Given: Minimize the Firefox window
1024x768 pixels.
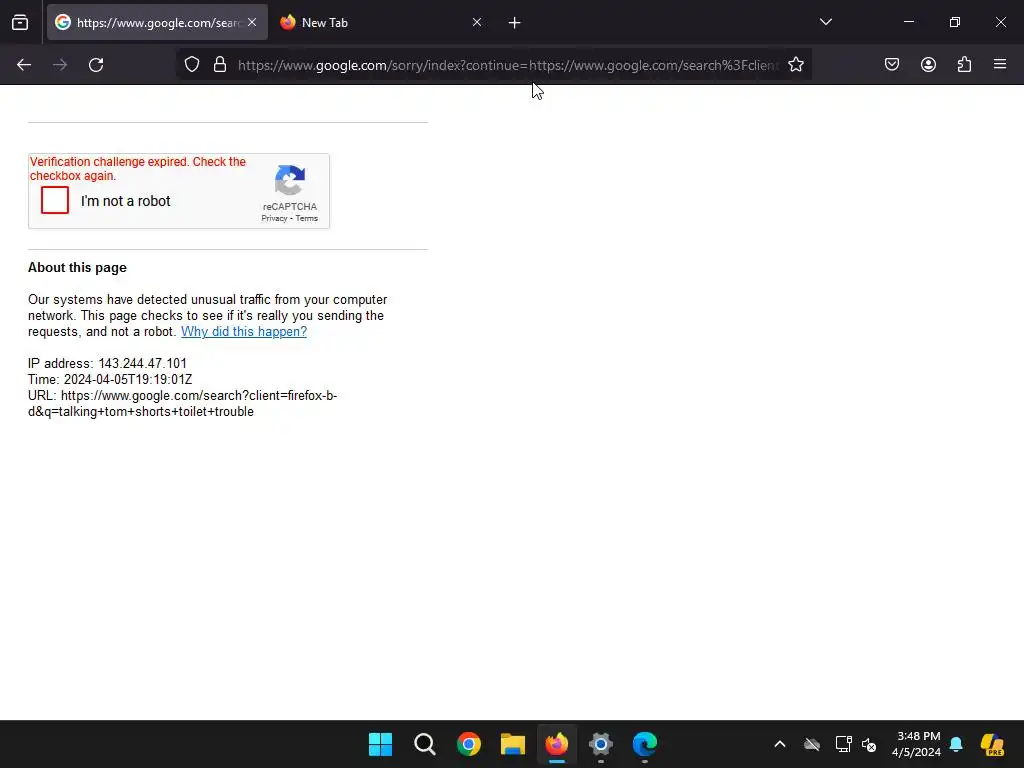Looking at the screenshot, I should [x=908, y=22].
